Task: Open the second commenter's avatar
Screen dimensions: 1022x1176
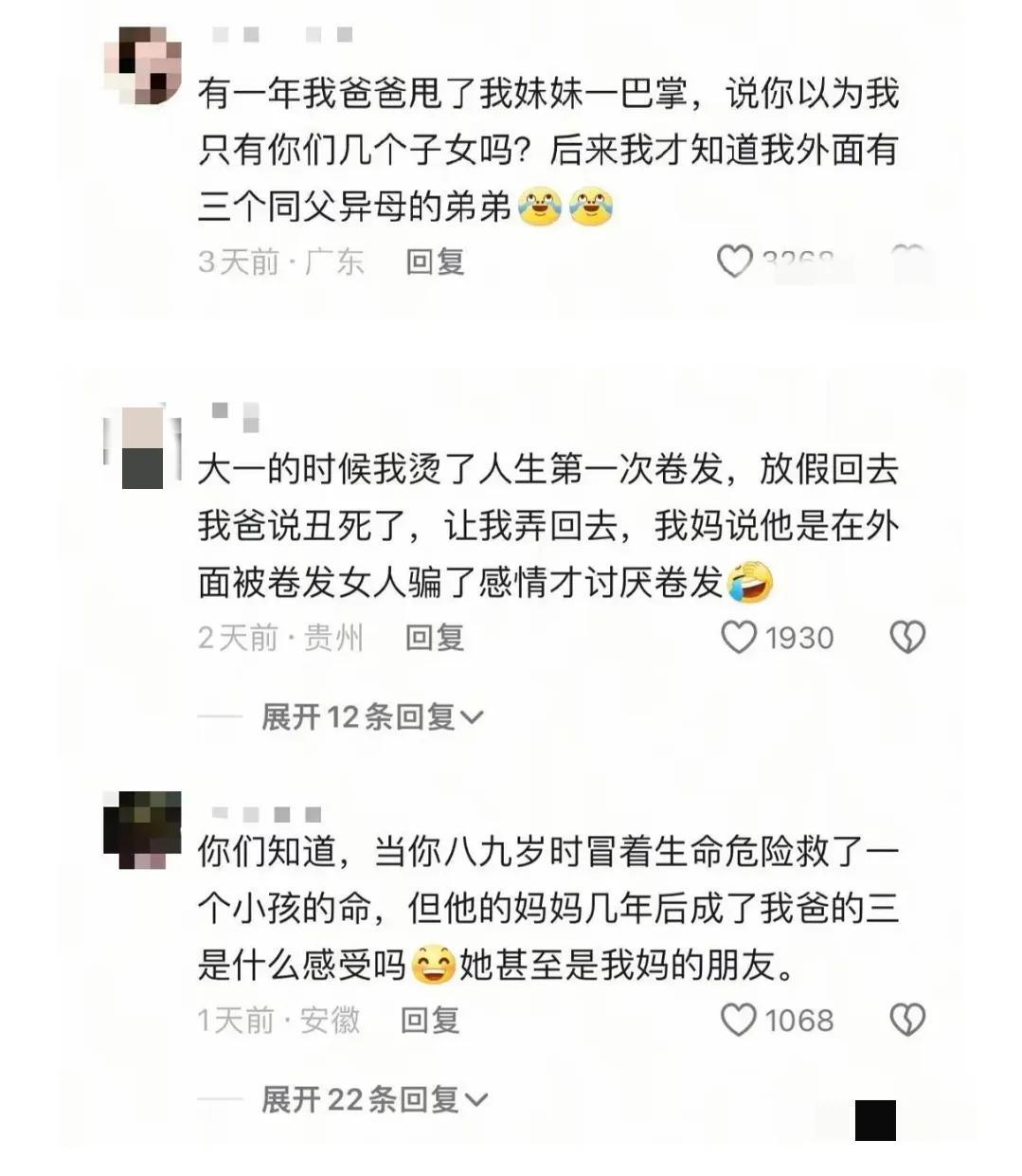Action: click(142, 446)
